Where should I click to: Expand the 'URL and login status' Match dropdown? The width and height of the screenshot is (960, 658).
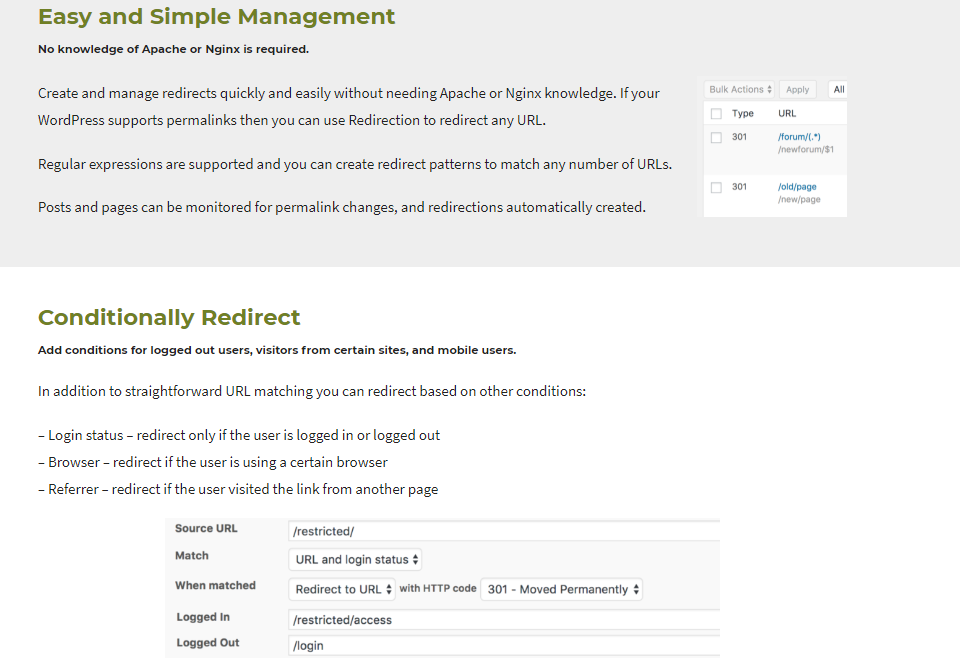(x=357, y=560)
